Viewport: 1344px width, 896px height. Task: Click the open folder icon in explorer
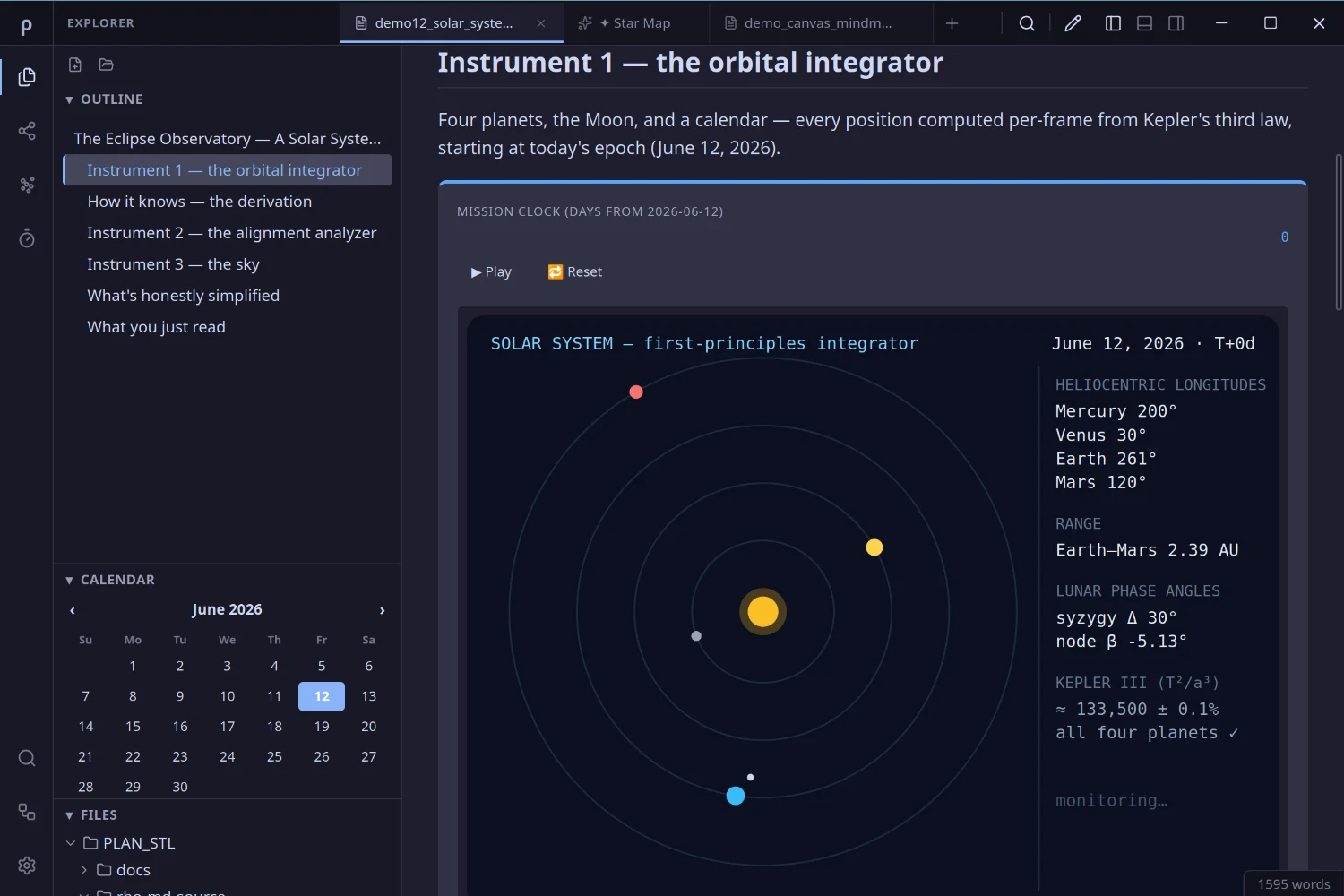[107, 65]
